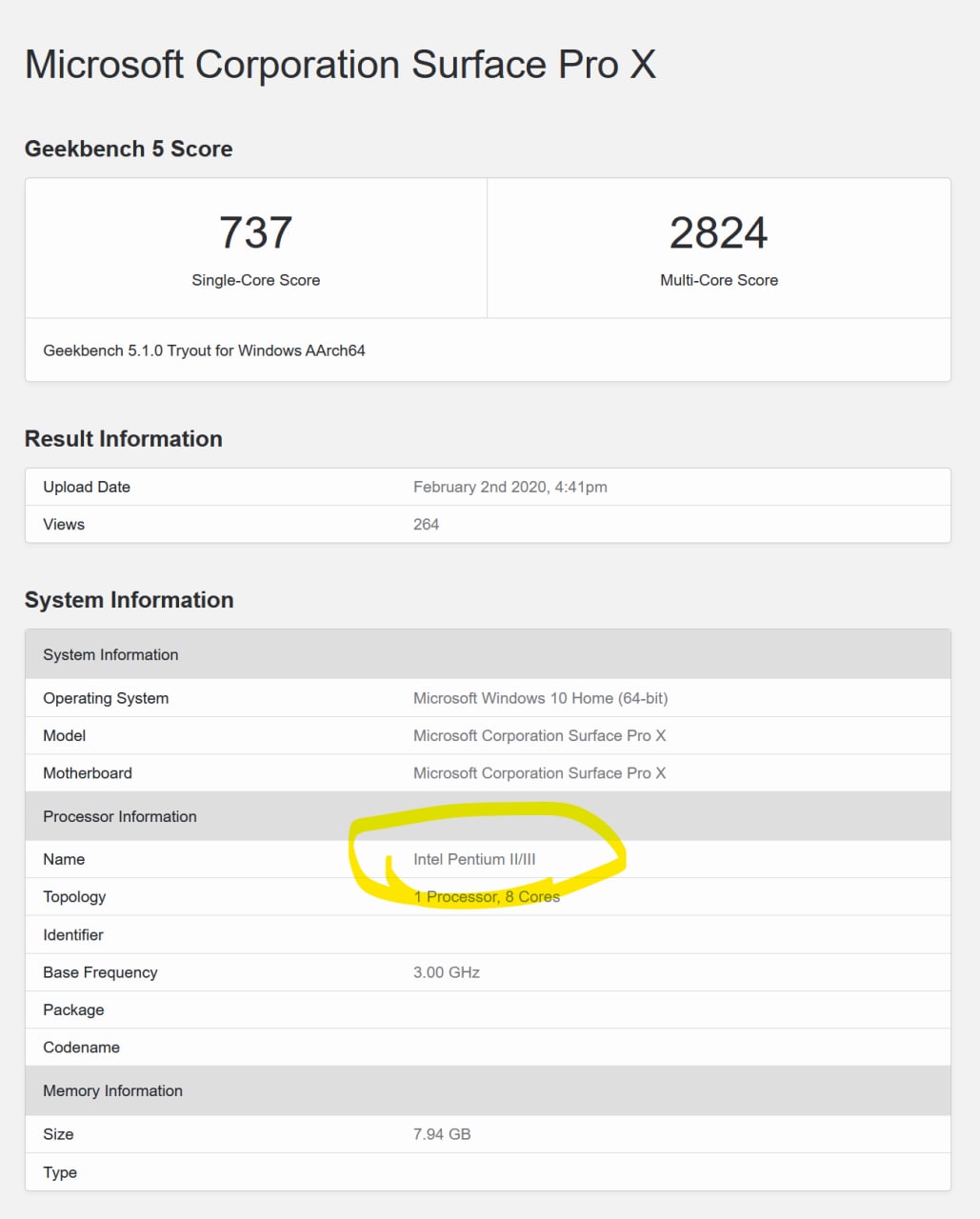This screenshot has height=1219, width=980.
Task: Select the 1 Processor, 8 Cores value
Action: pos(487,897)
